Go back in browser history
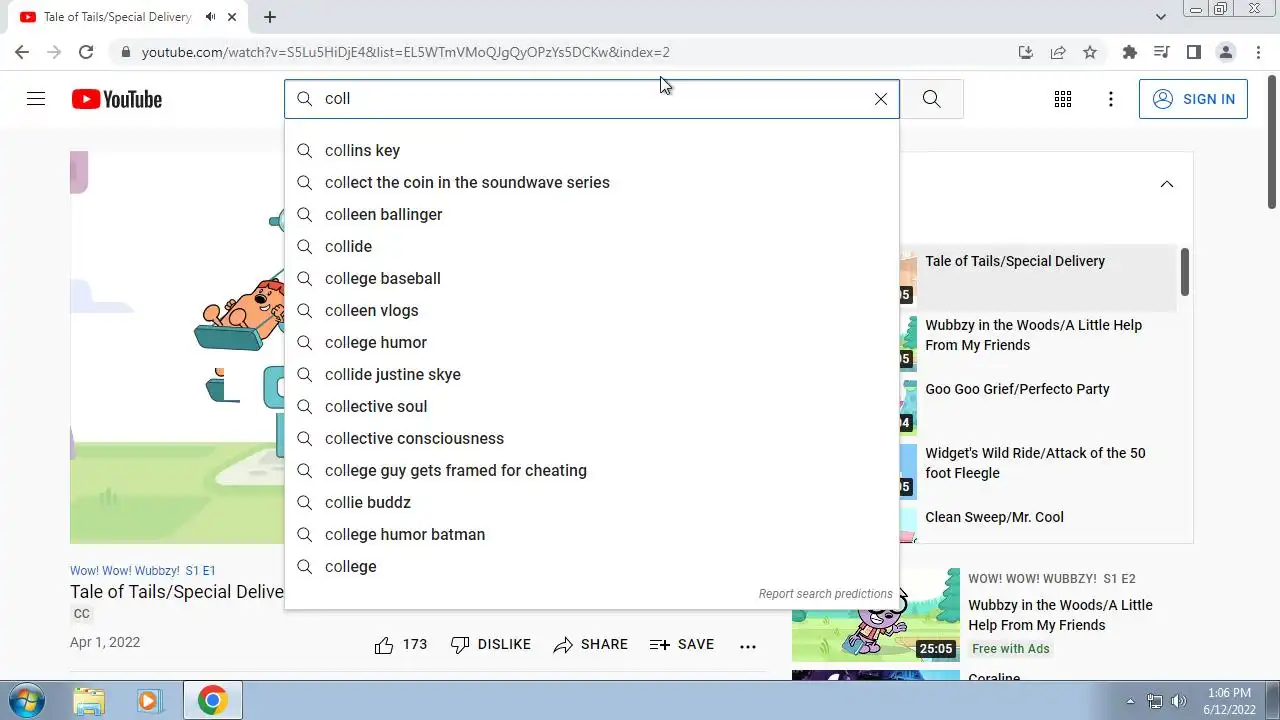The image size is (1280, 720). click(x=22, y=52)
